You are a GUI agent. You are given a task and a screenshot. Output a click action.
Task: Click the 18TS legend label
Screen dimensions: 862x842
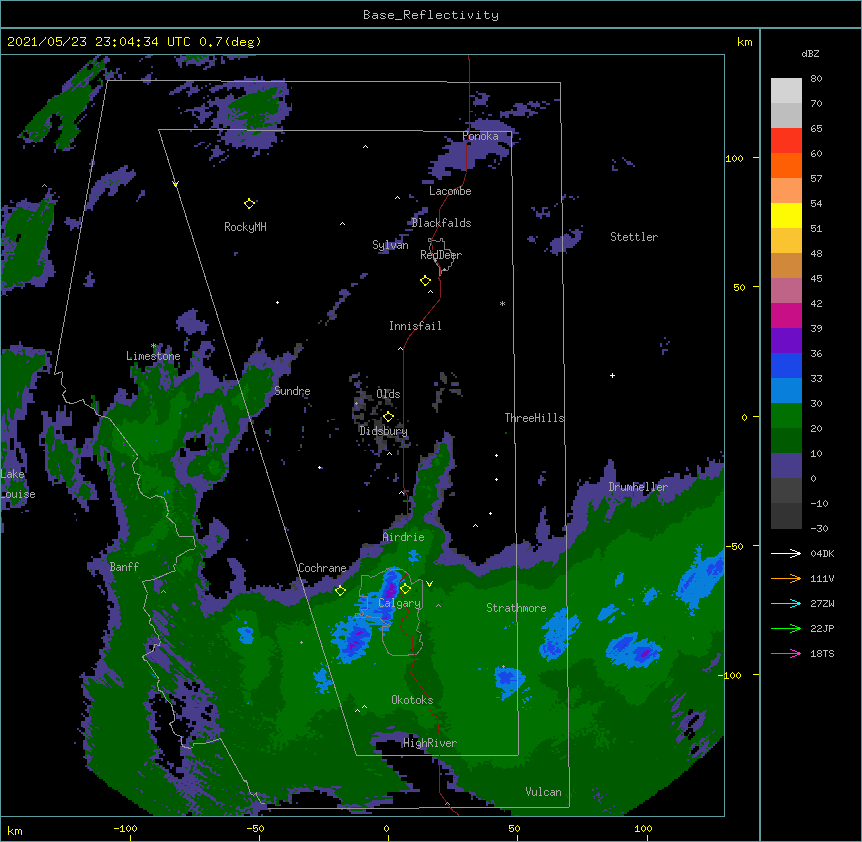coord(822,653)
